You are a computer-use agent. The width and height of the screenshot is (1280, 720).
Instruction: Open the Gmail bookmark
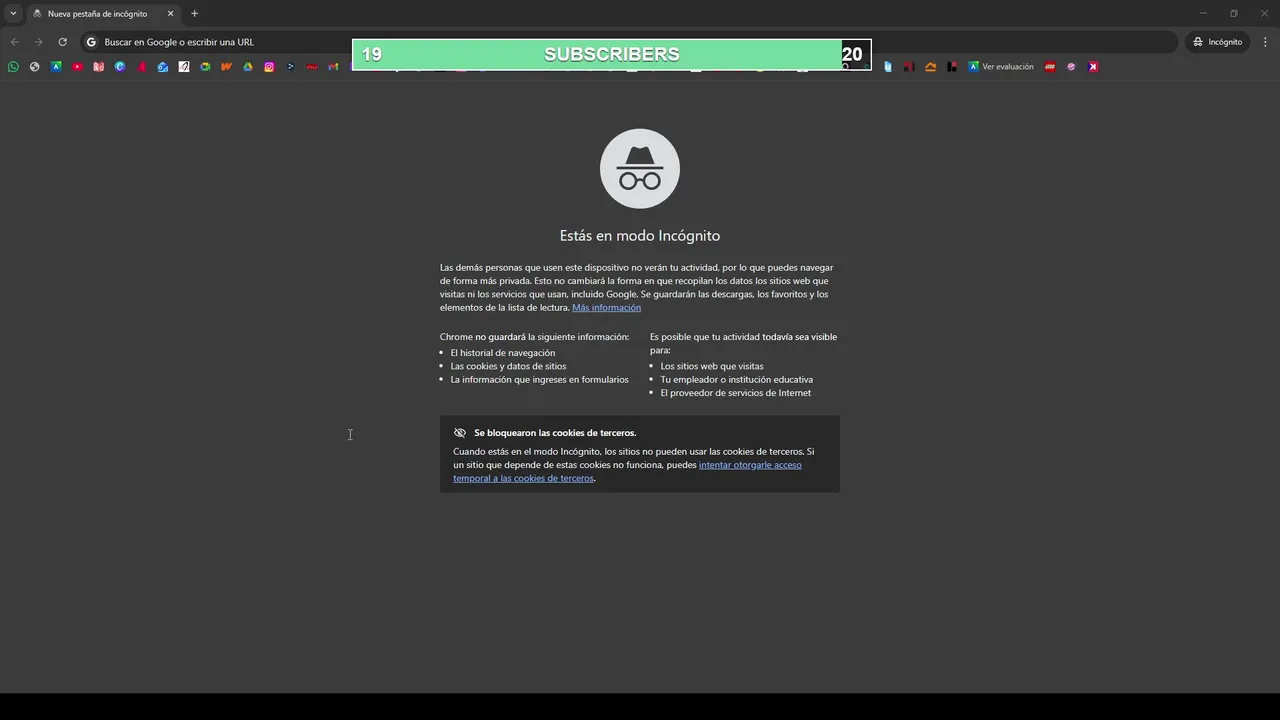tap(333, 67)
